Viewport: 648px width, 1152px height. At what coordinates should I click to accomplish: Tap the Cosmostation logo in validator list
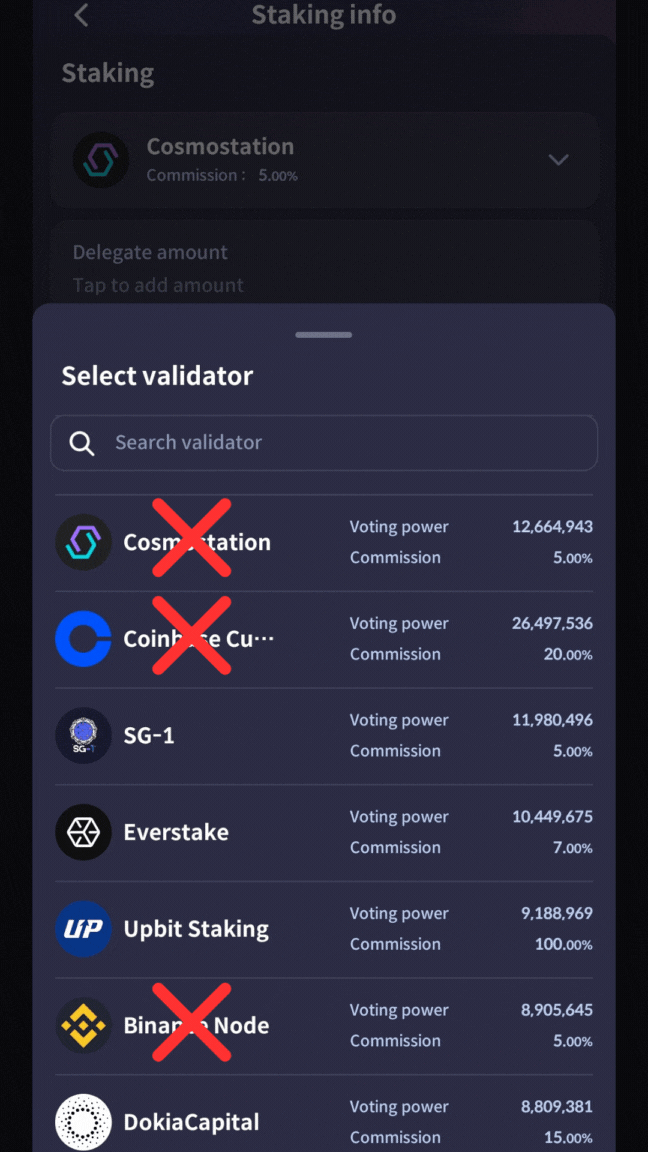click(x=83, y=542)
